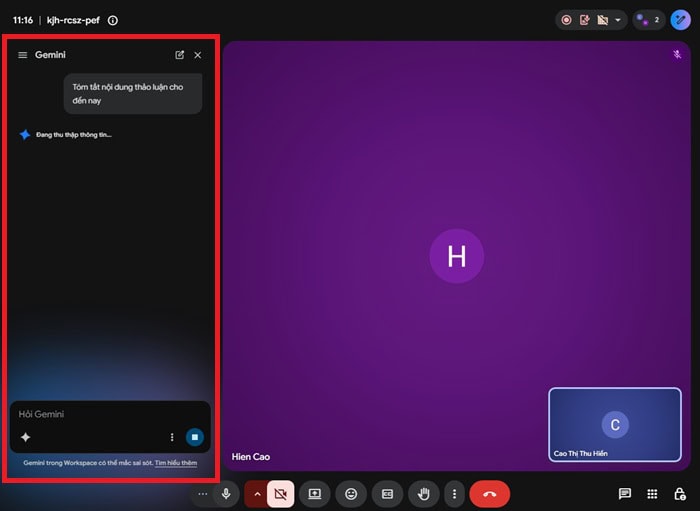Open the activities grid menu
Viewport: 700px width, 511px height.
[652, 494]
